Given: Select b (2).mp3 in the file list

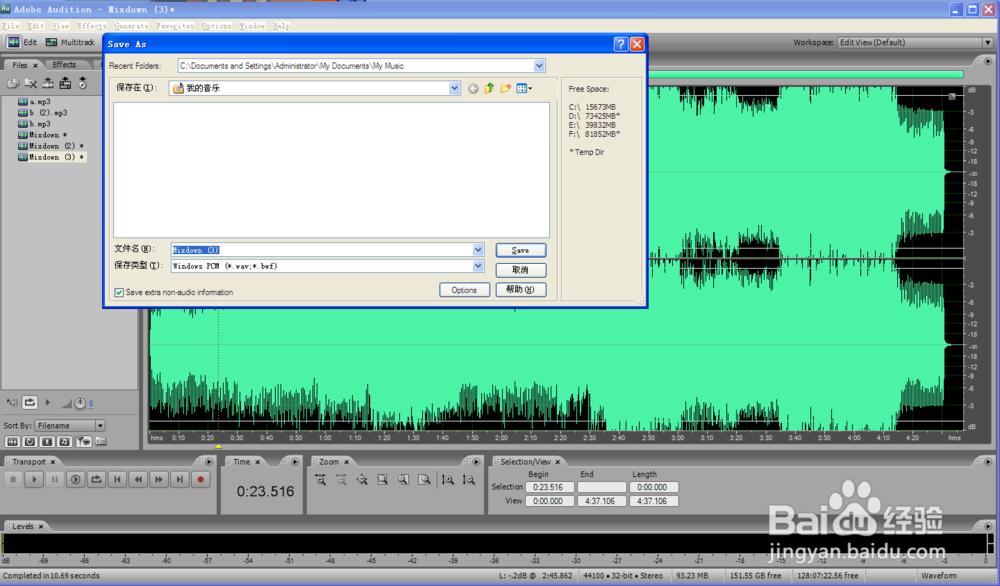Looking at the screenshot, I should [x=48, y=113].
